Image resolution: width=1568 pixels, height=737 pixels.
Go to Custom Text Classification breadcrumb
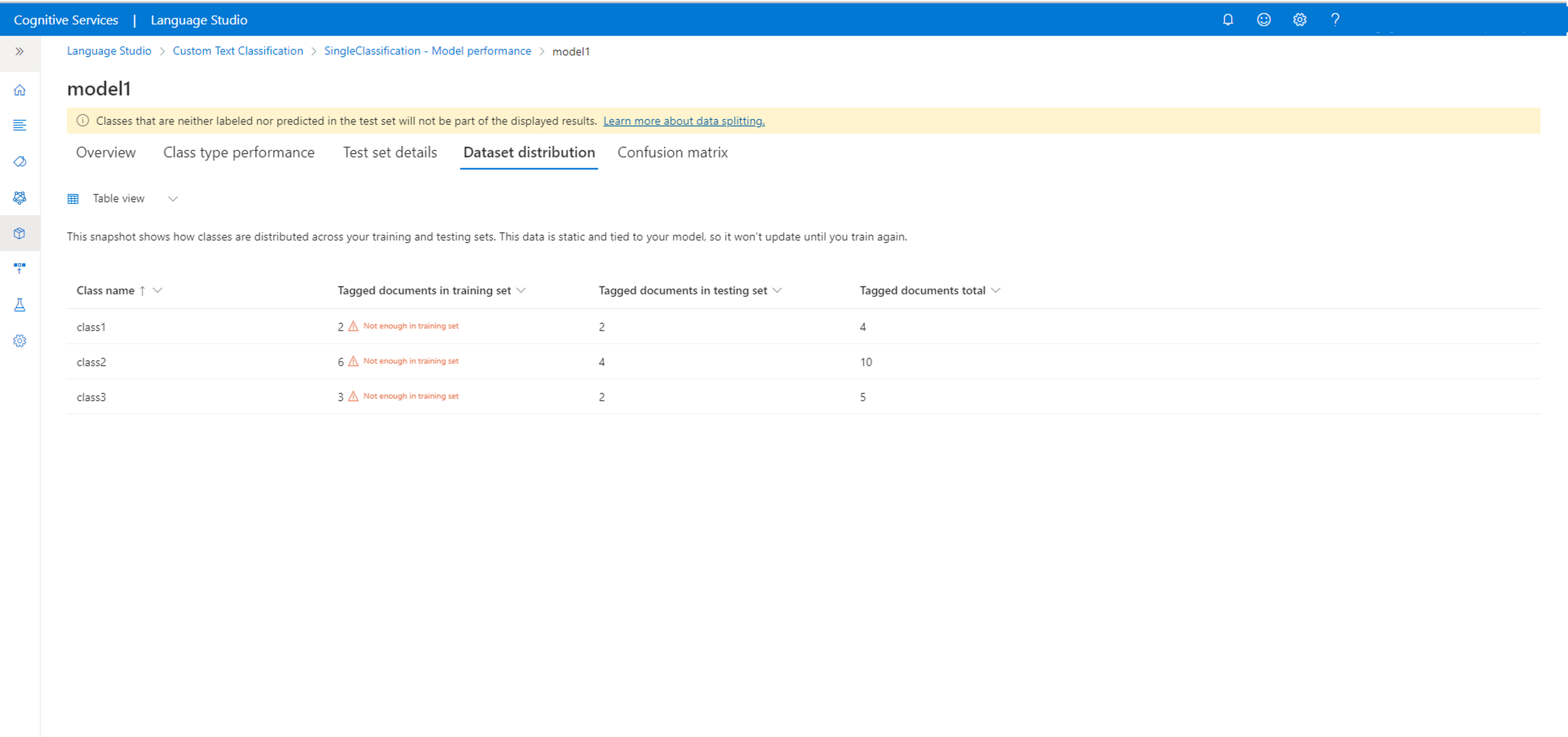pos(237,51)
